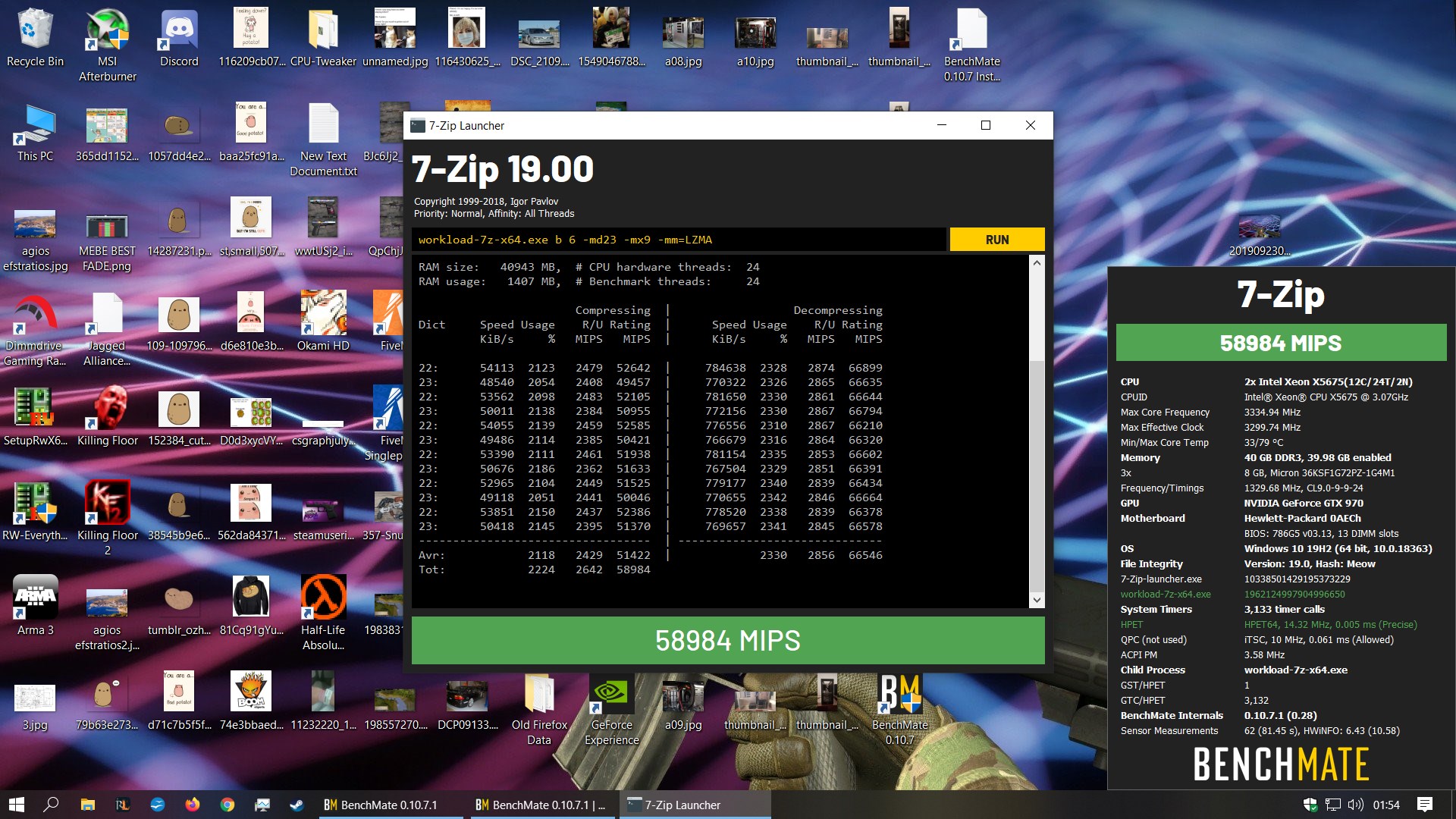This screenshot has width=1456, height=819.
Task: Open the RW-Everything desktop shortcut
Action: [35, 512]
